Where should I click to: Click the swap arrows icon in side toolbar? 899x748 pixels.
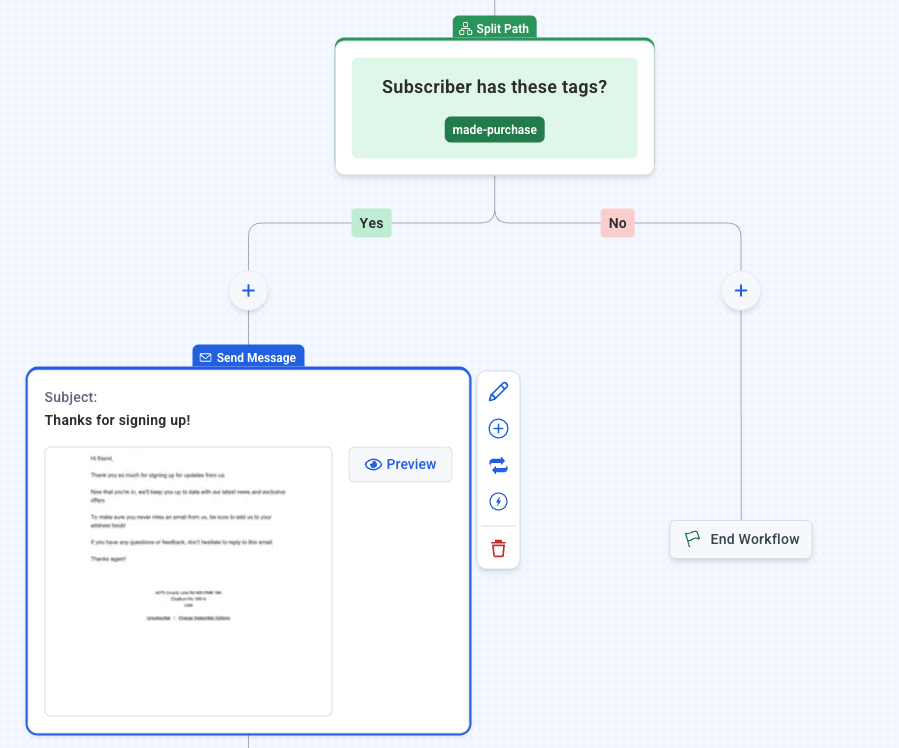498,465
